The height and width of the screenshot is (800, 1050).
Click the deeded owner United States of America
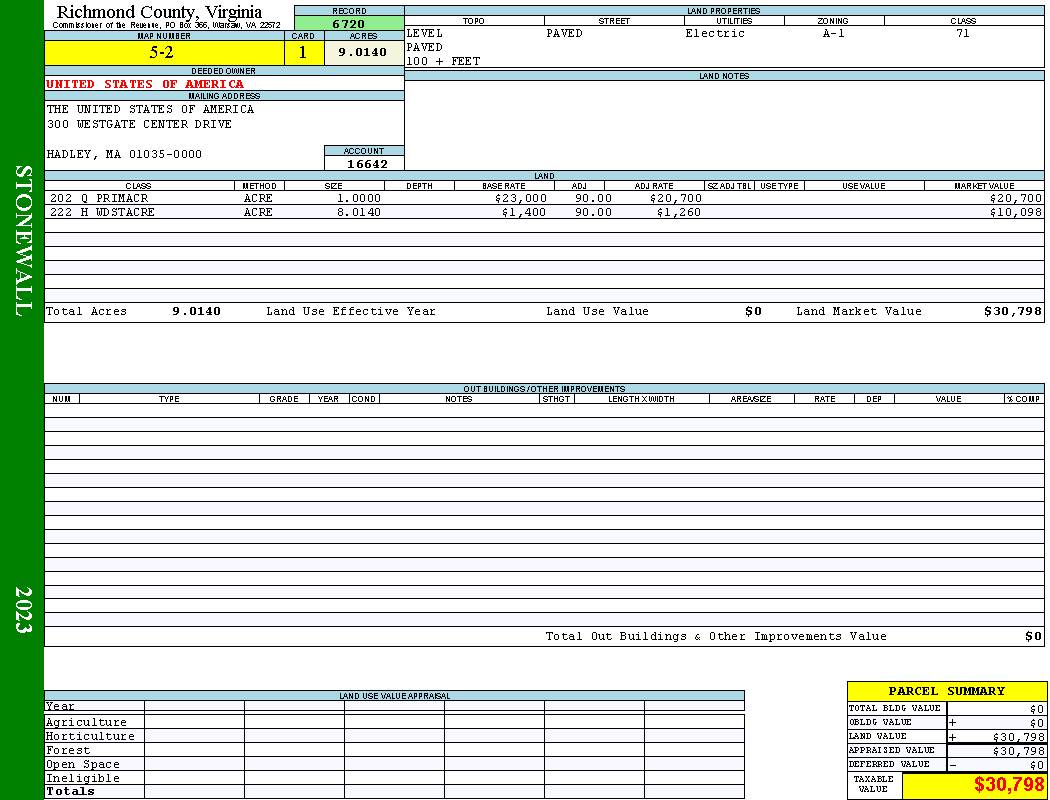[145, 84]
